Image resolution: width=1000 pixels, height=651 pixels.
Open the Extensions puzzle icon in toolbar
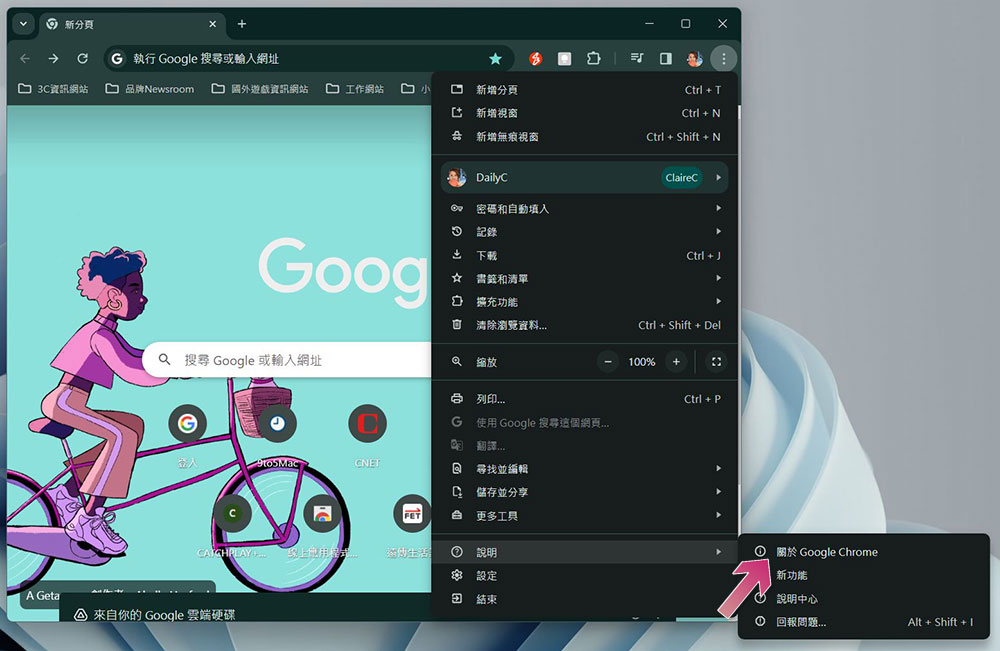coord(594,58)
